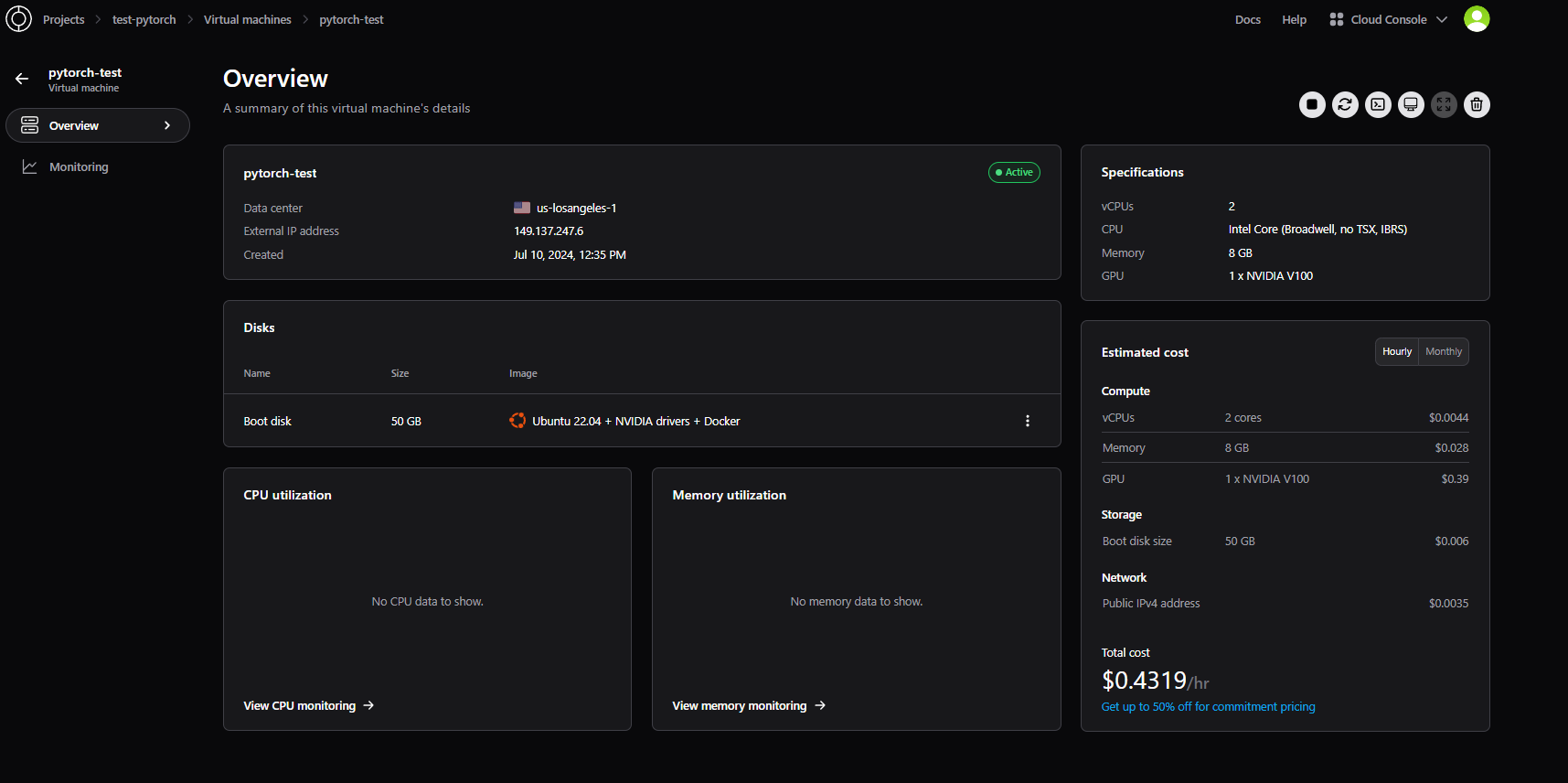1568x783 pixels.
Task: Click the logo in the top-left corner
Action: pos(18,18)
